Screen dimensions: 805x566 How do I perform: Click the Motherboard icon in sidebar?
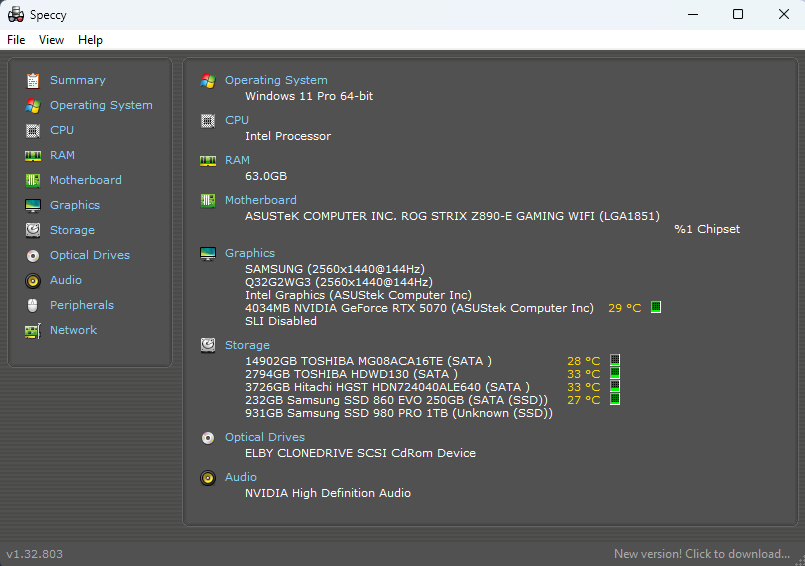pos(33,180)
